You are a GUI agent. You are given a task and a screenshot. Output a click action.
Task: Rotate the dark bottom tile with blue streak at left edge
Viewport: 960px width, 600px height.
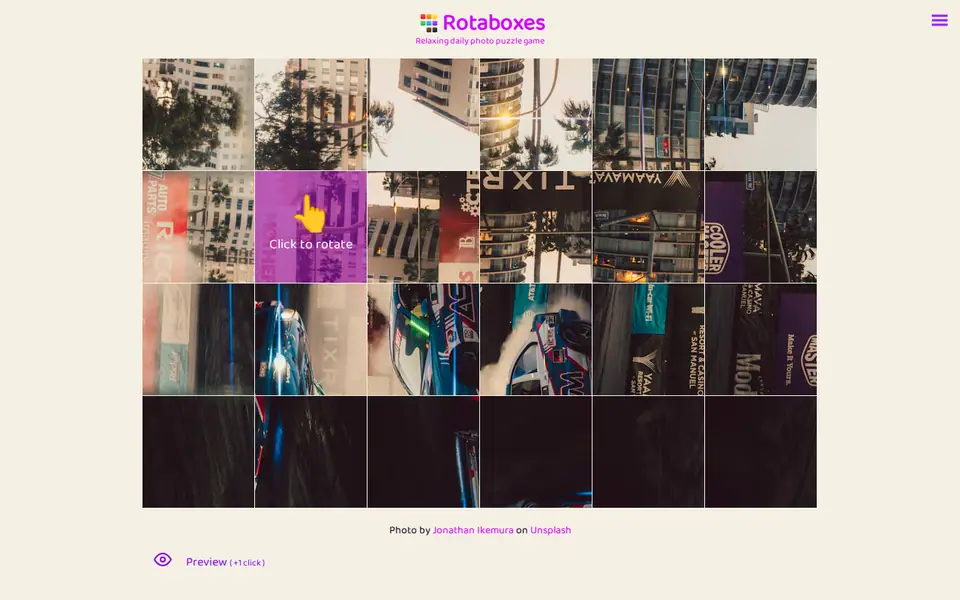[310, 452]
